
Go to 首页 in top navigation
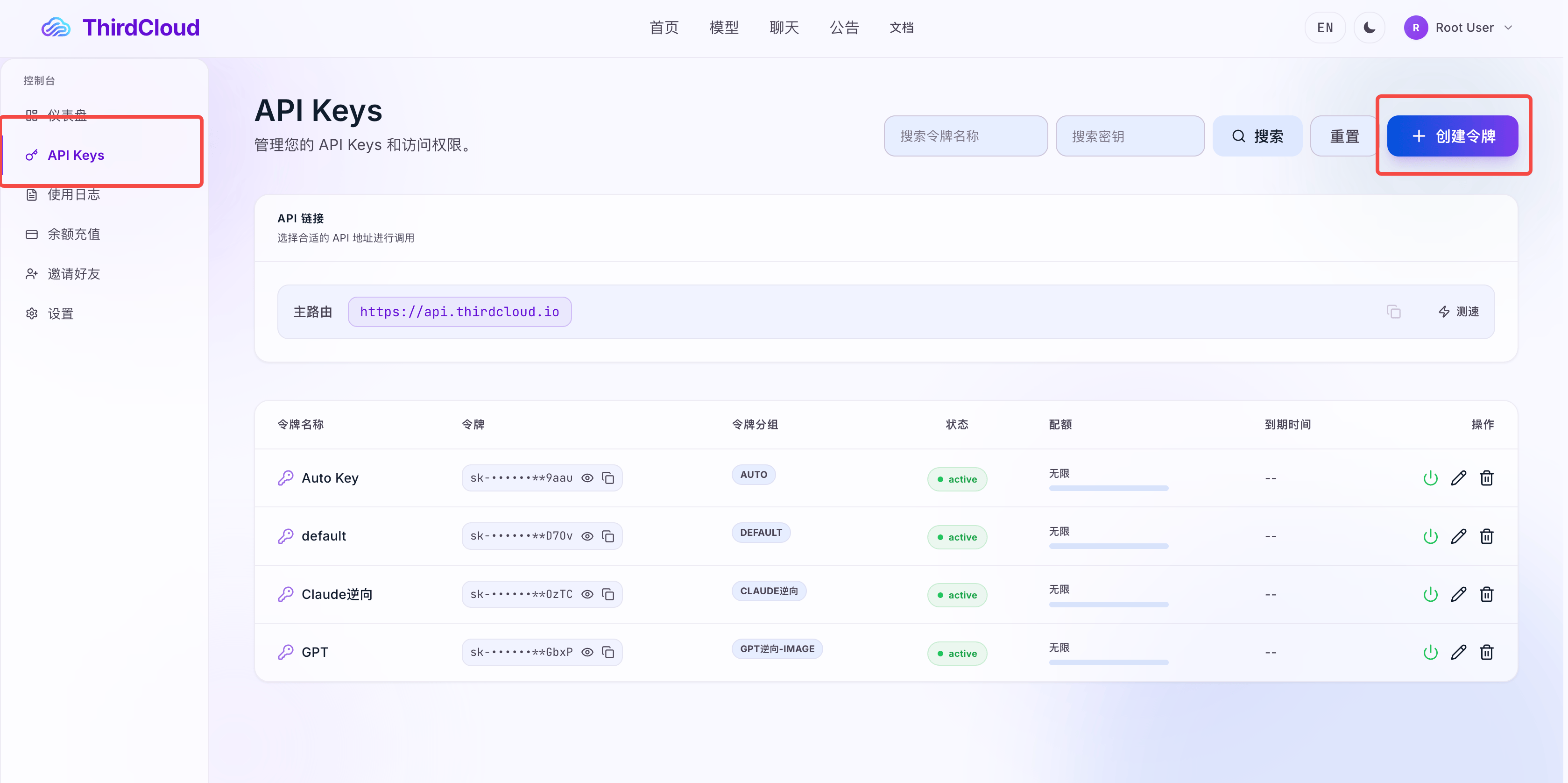664,28
